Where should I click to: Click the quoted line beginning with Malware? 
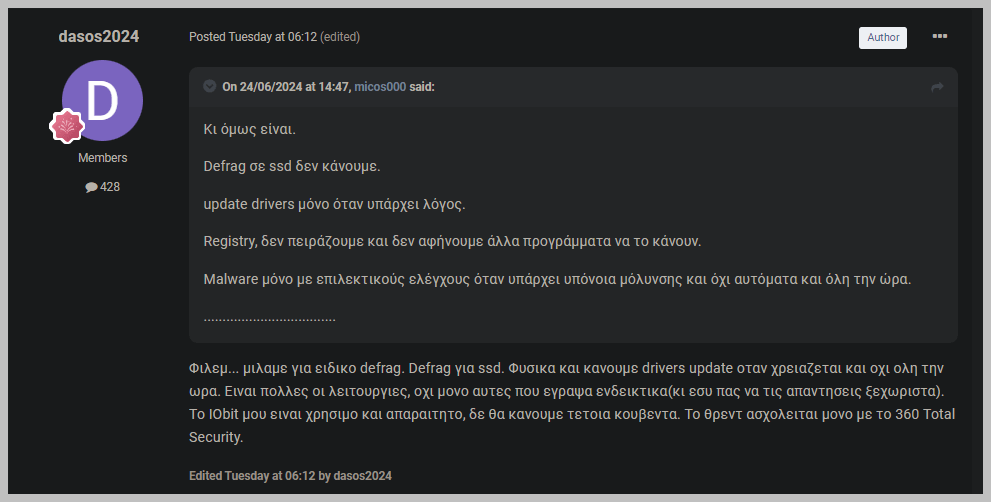(x=557, y=279)
